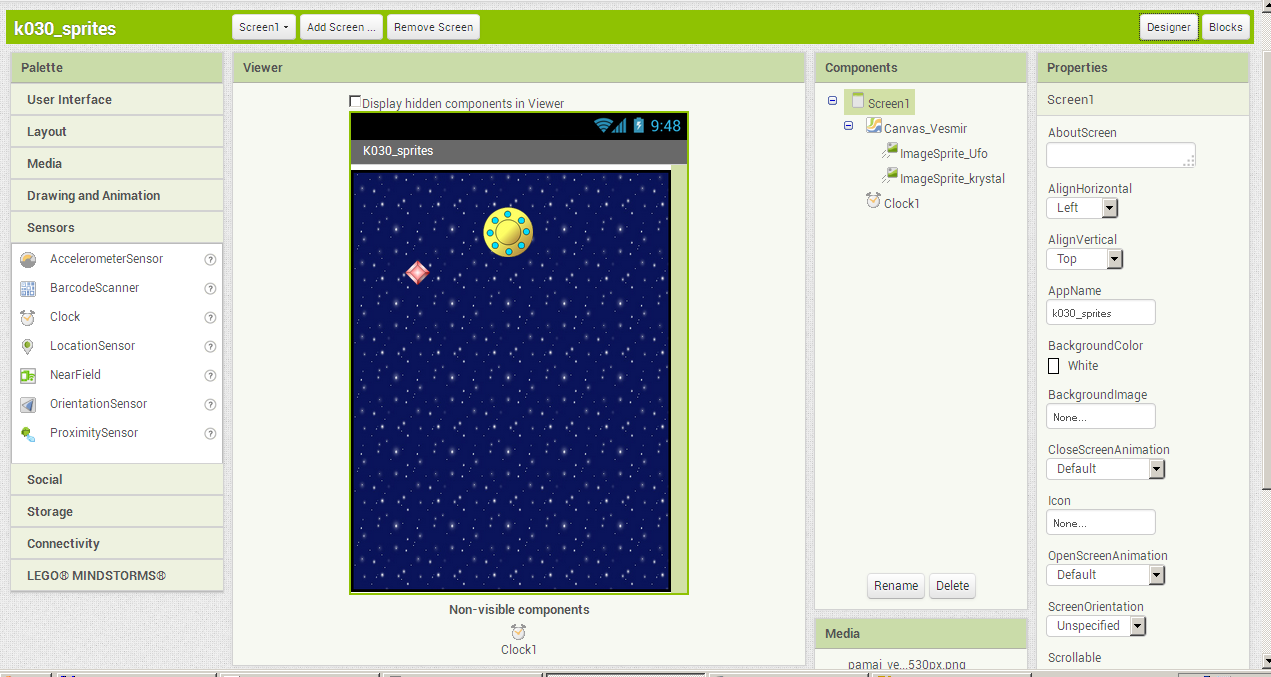Click the ImageSprite_krystal sprite icon
Viewport: 1271px width, 677px height.
(890, 177)
